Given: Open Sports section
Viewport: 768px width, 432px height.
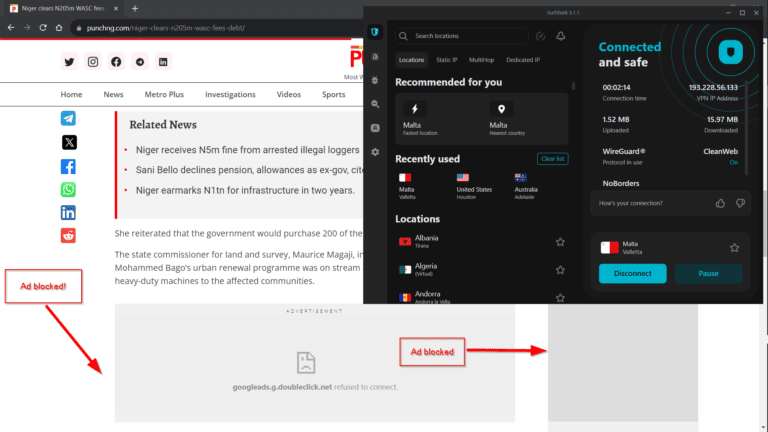Looking at the screenshot, I should [x=334, y=95].
